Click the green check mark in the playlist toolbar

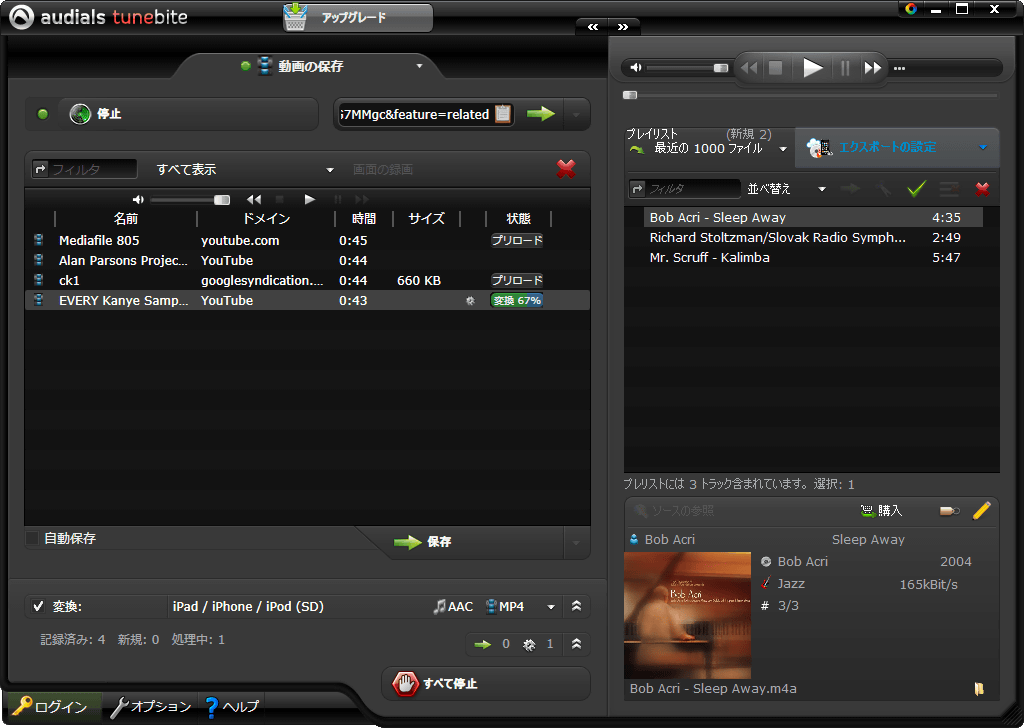point(917,189)
